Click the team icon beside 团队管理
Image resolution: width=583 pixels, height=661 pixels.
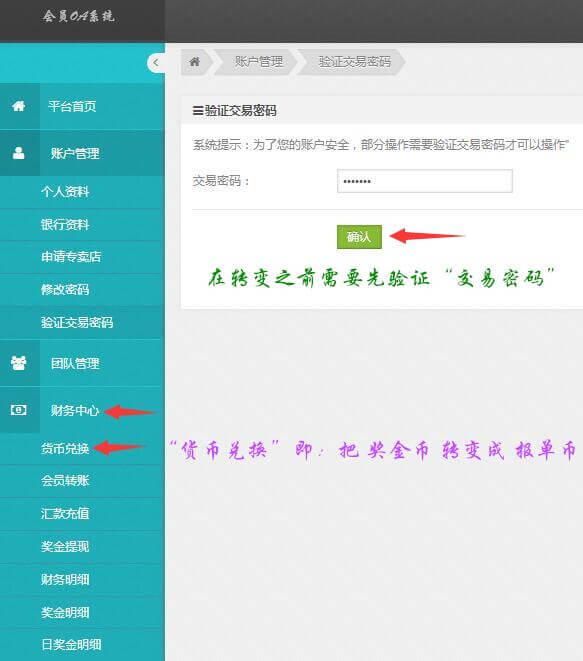click(x=19, y=363)
